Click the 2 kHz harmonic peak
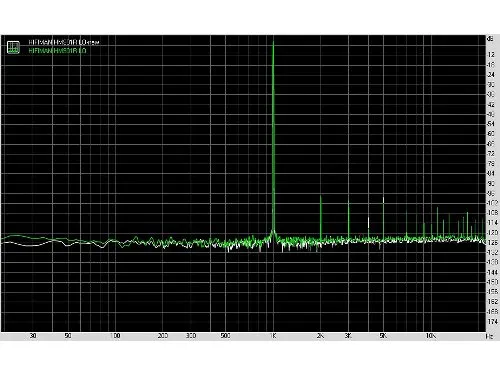Image resolution: width=500 pixels, height=375 pixels. click(x=321, y=217)
